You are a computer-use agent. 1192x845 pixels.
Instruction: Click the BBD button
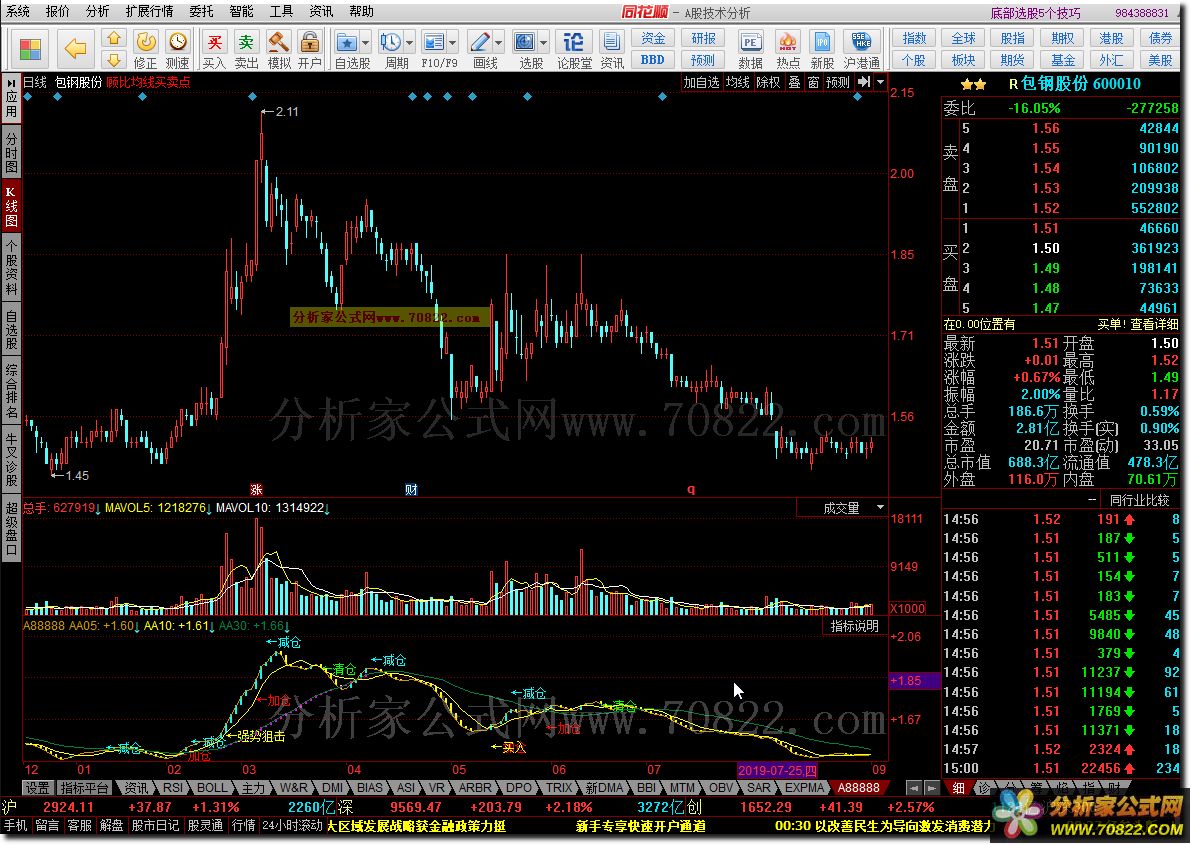pos(653,60)
